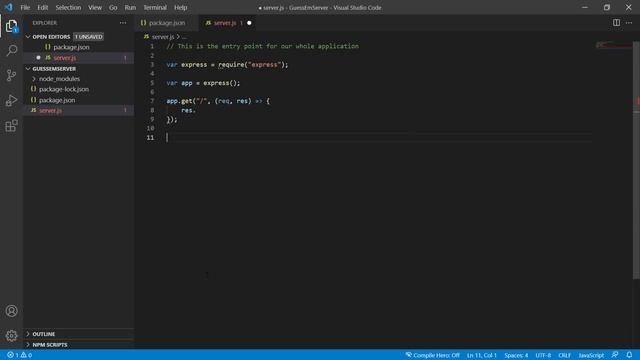Open the Run and Debug view

tap(11, 100)
